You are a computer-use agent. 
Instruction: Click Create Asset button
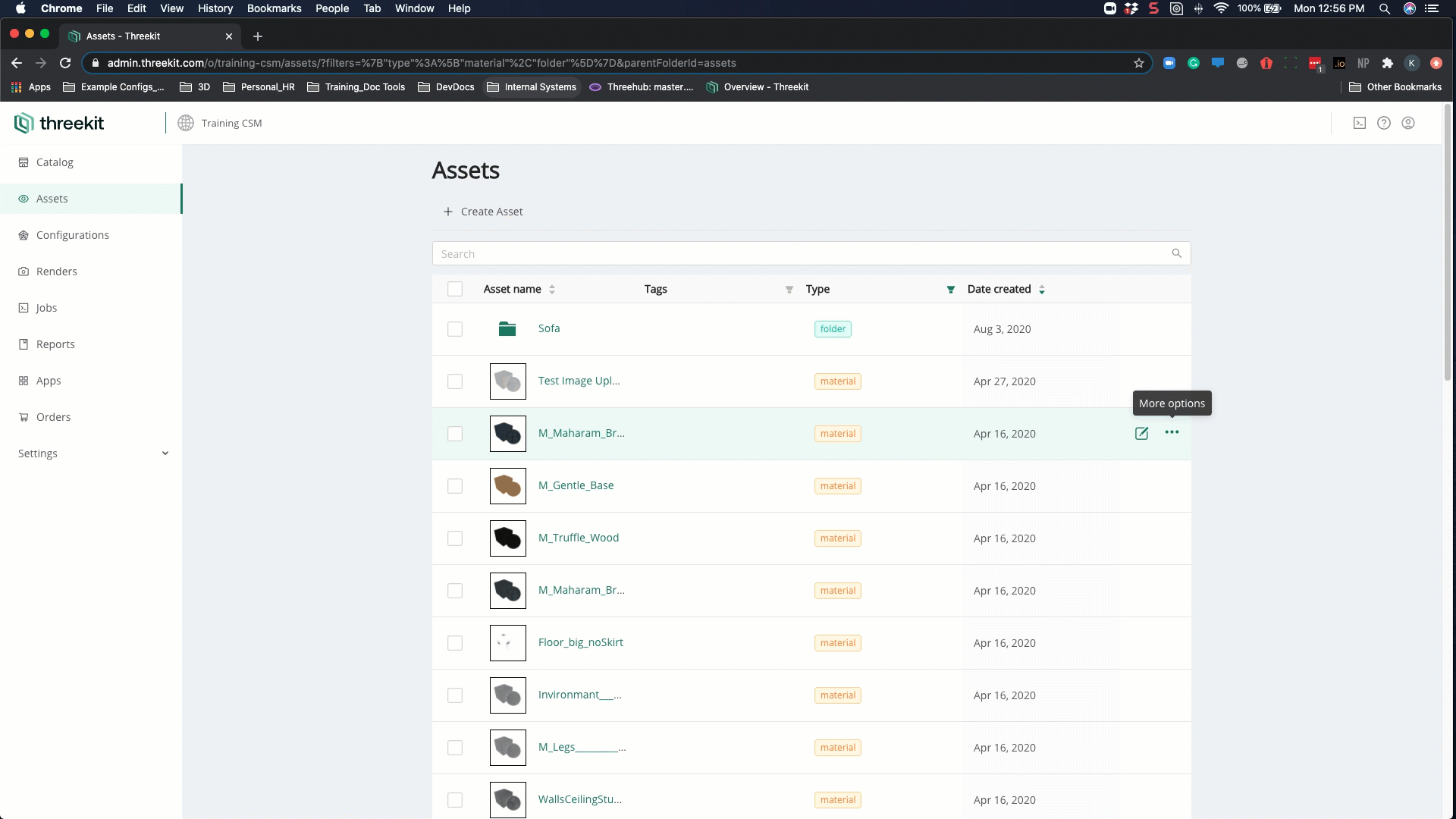coord(483,212)
